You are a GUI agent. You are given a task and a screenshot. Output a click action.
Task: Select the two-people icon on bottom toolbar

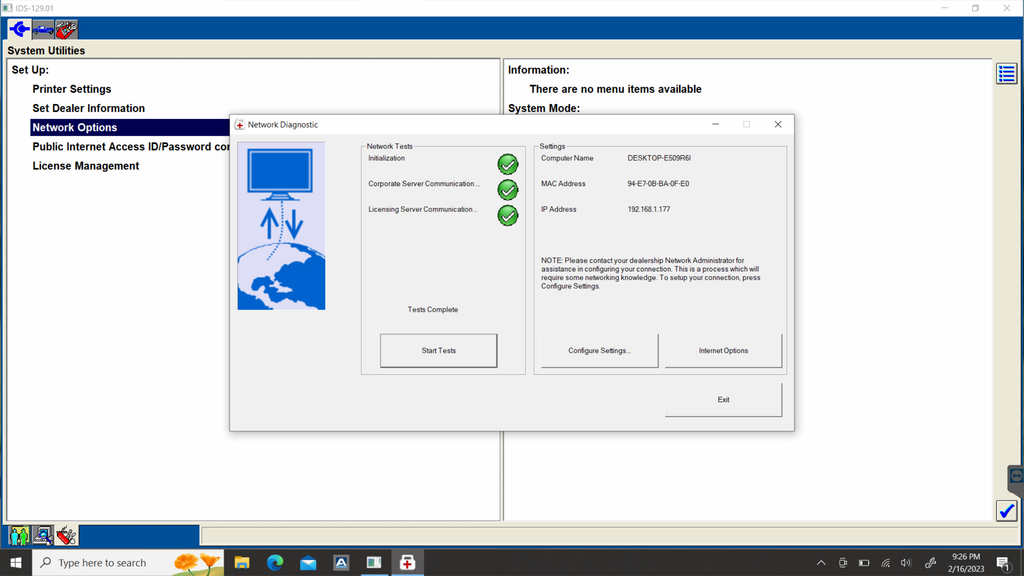pyautogui.click(x=18, y=535)
